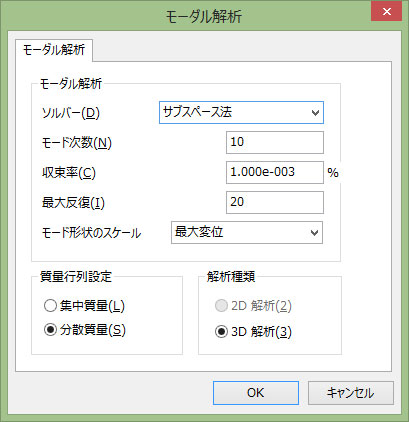Click the 収束率(C) label

(x=69, y=173)
